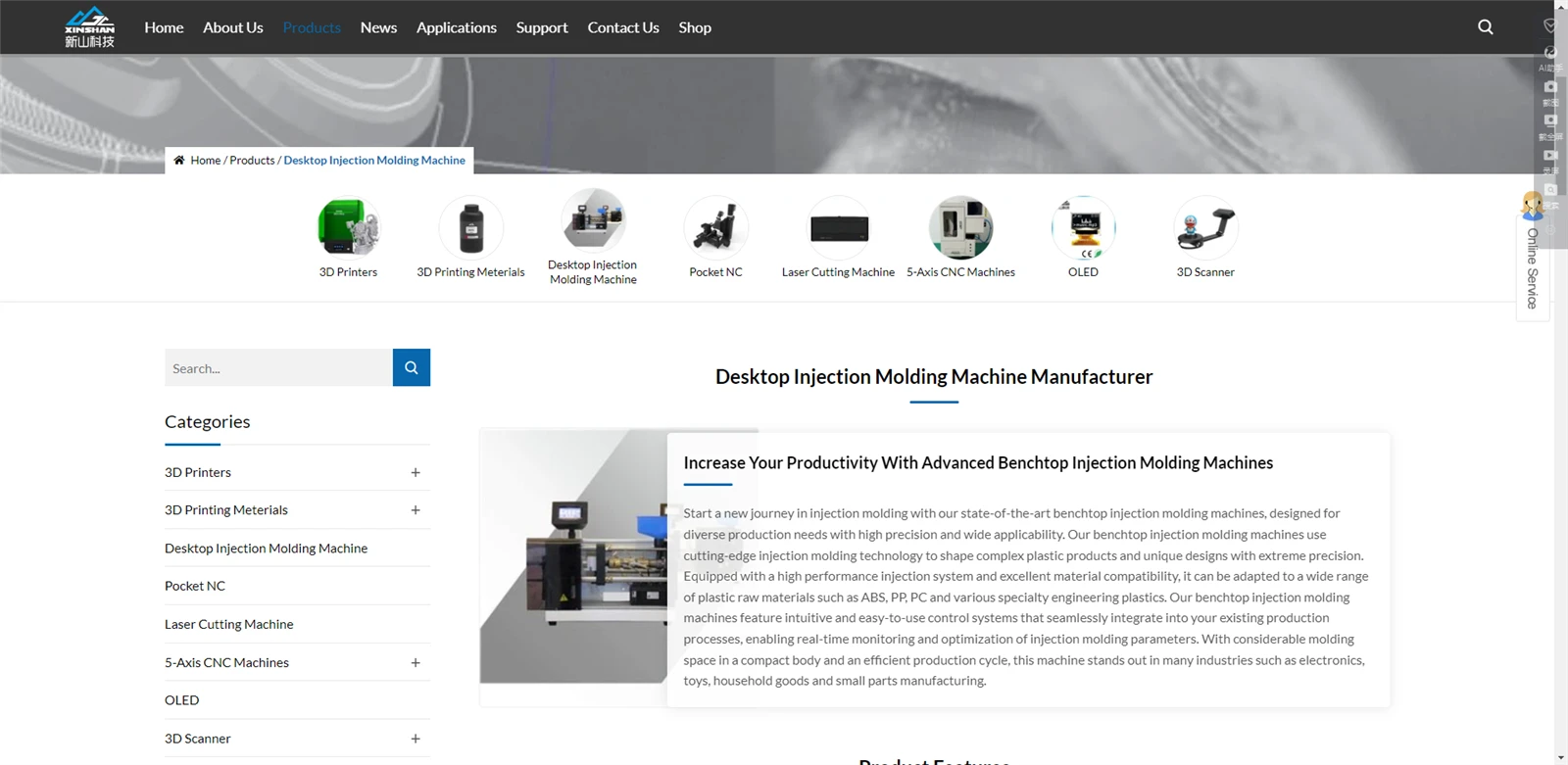Image resolution: width=1568 pixels, height=765 pixels.
Task: Expand the 3D Printers category
Action: [416, 472]
